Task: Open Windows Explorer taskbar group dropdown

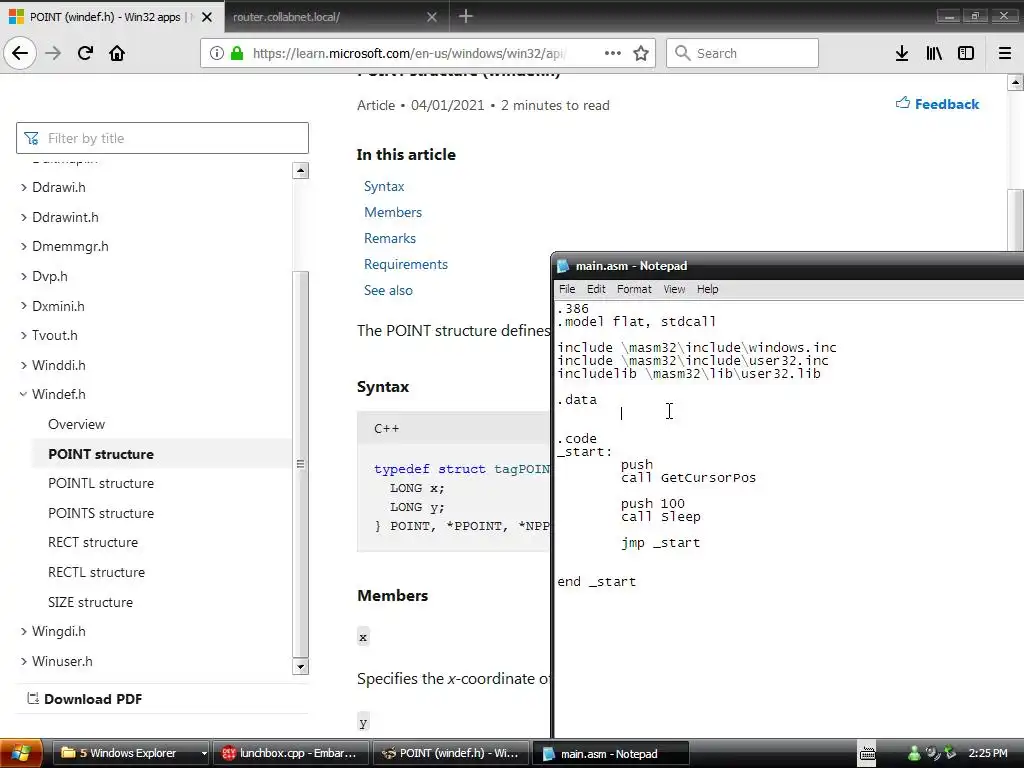Action: coord(204,753)
